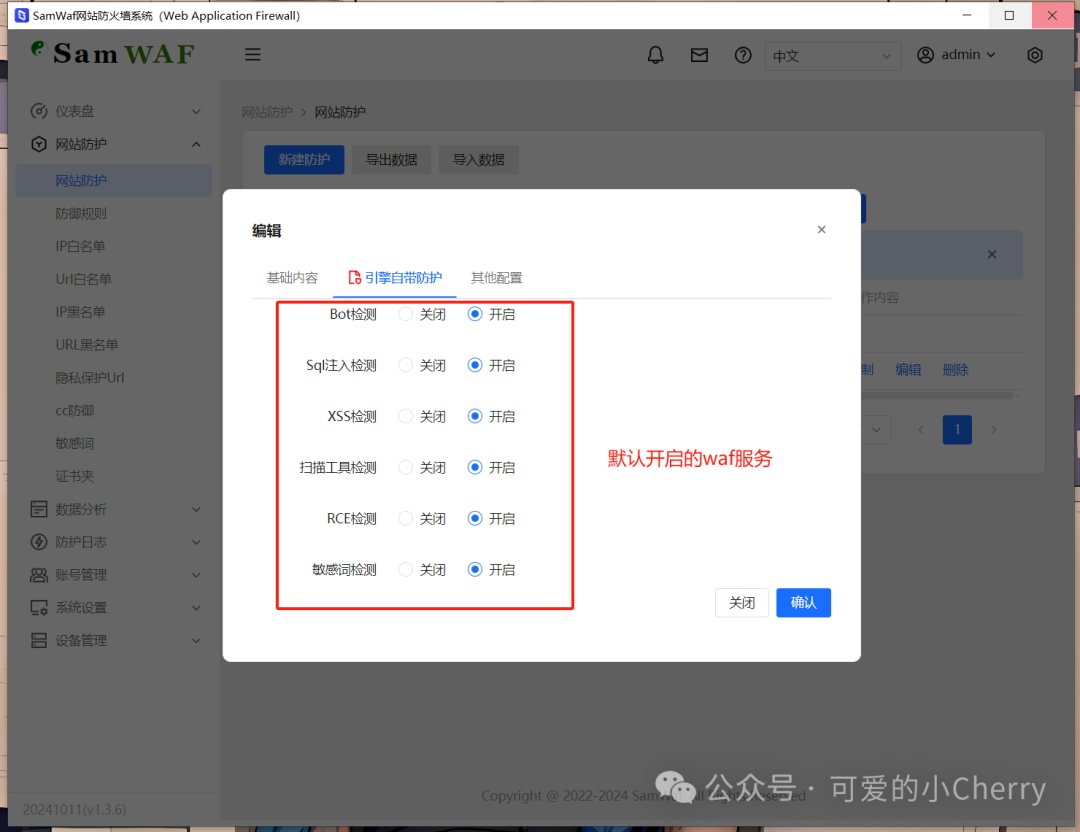Expand the 数据分析 sidebar section
This screenshot has width=1080, height=832.
[x=196, y=510]
